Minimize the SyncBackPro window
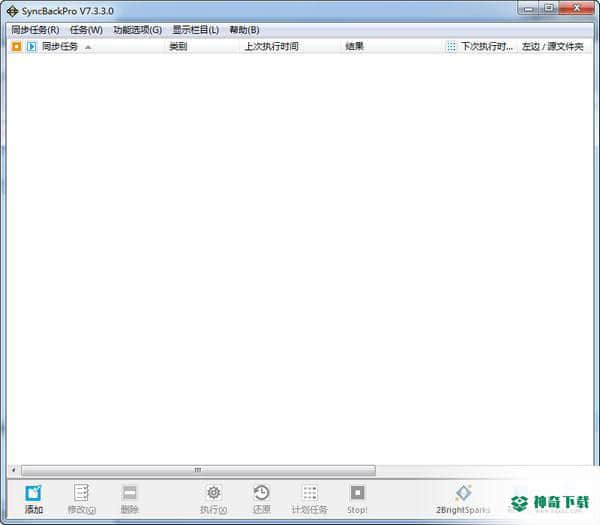Viewport: 600px width, 525px height. (528, 8)
